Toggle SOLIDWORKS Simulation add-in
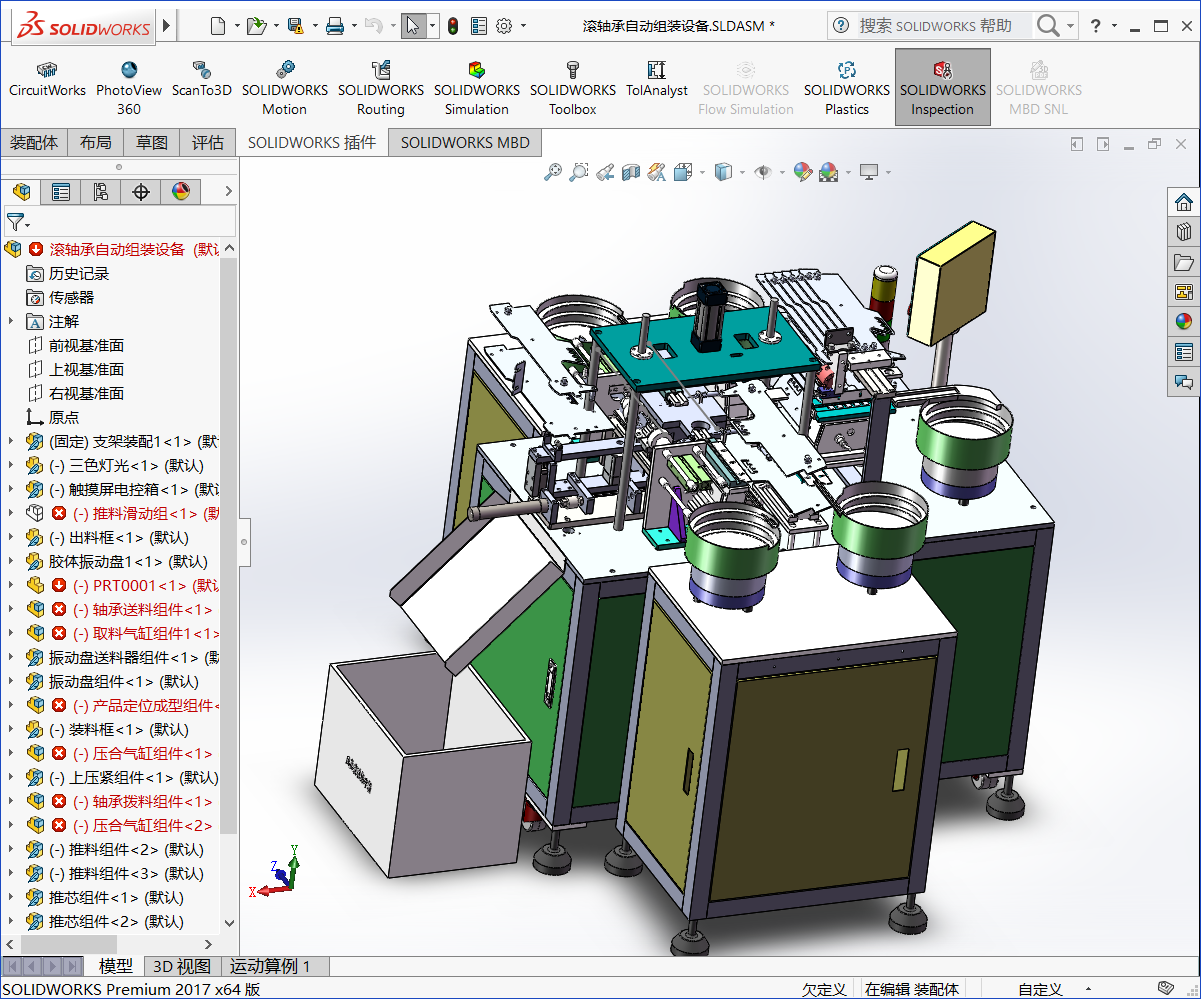The image size is (1201, 999). point(477,88)
